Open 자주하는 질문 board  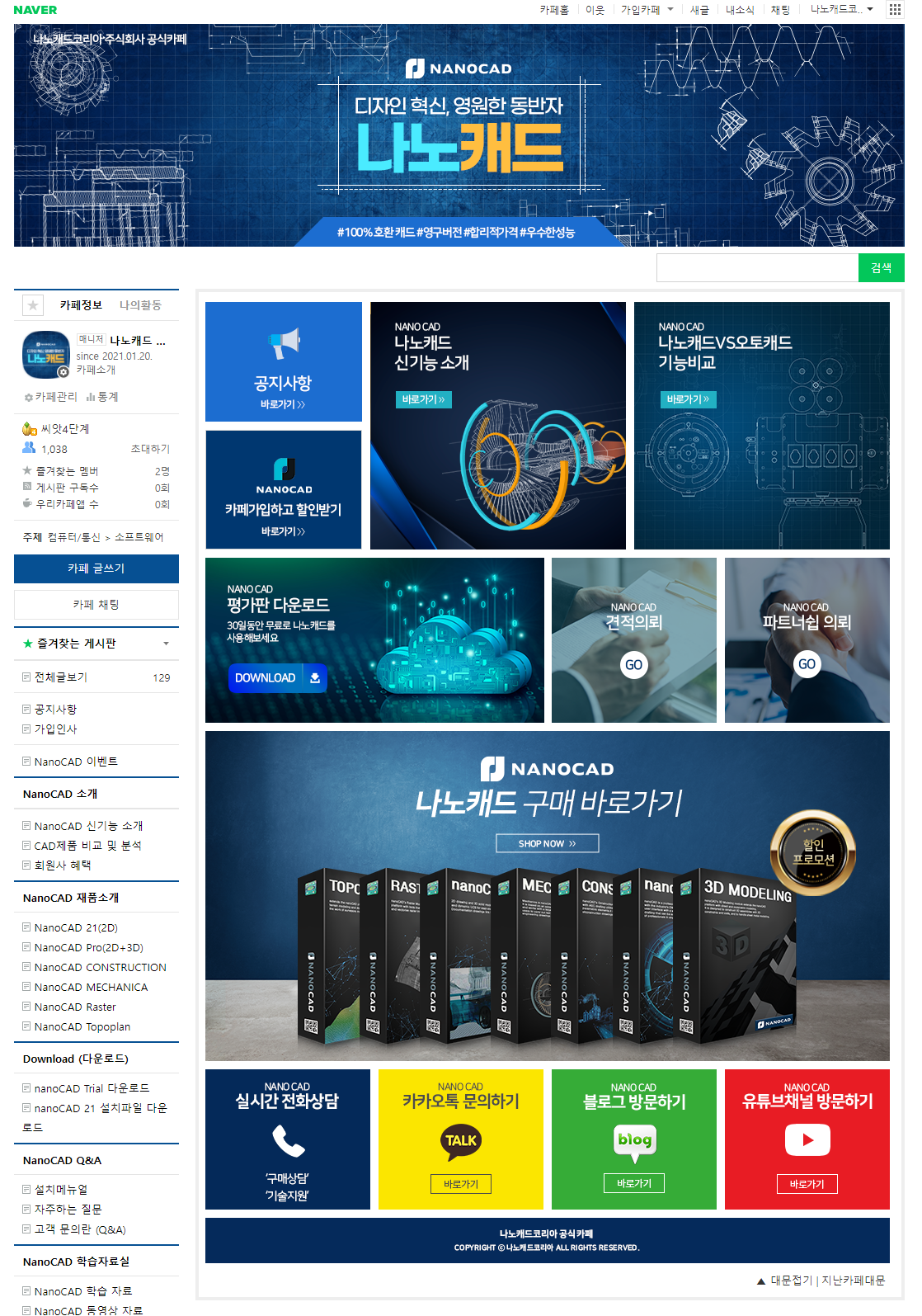(68, 1210)
